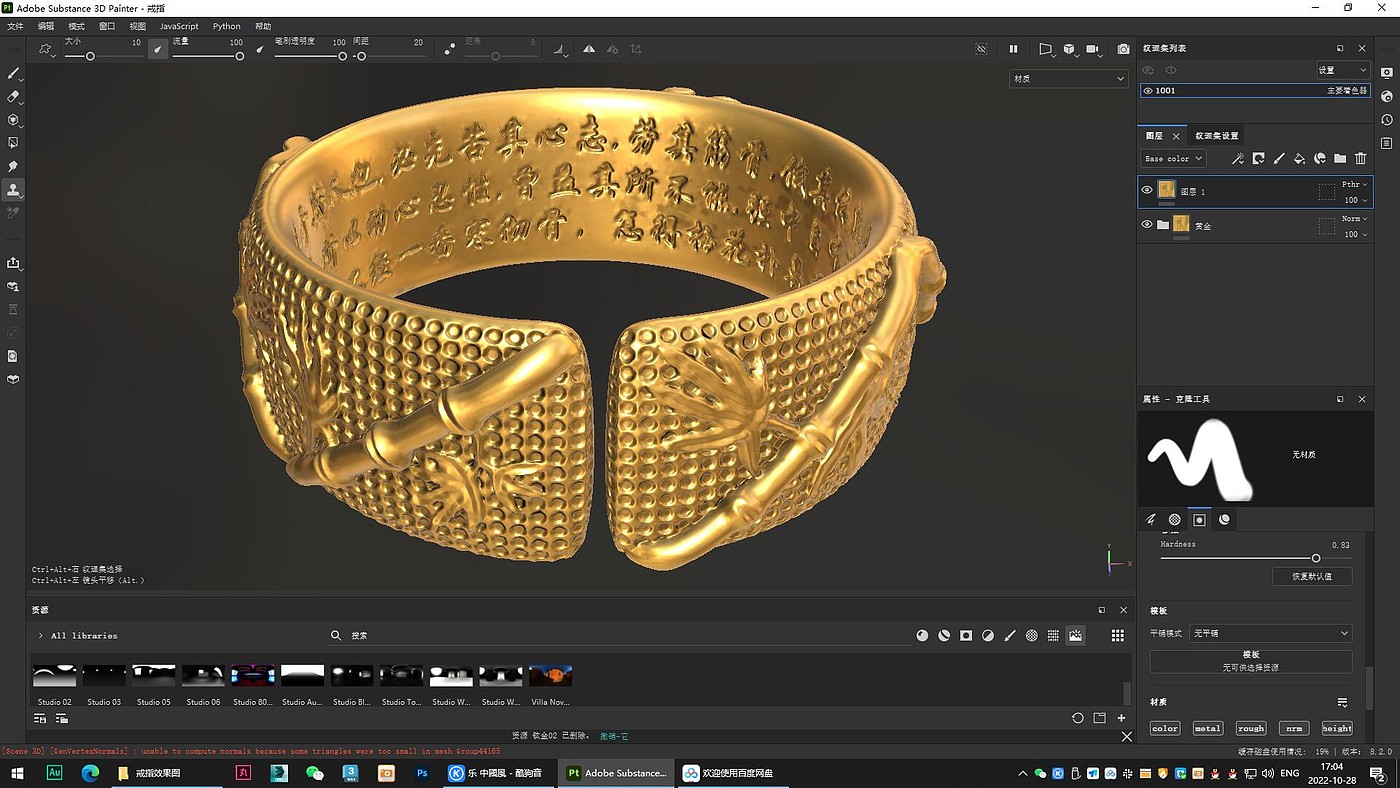This screenshot has height=788, width=1400.
Task: Toggle the metal channel button
Action: point(1207,728)
